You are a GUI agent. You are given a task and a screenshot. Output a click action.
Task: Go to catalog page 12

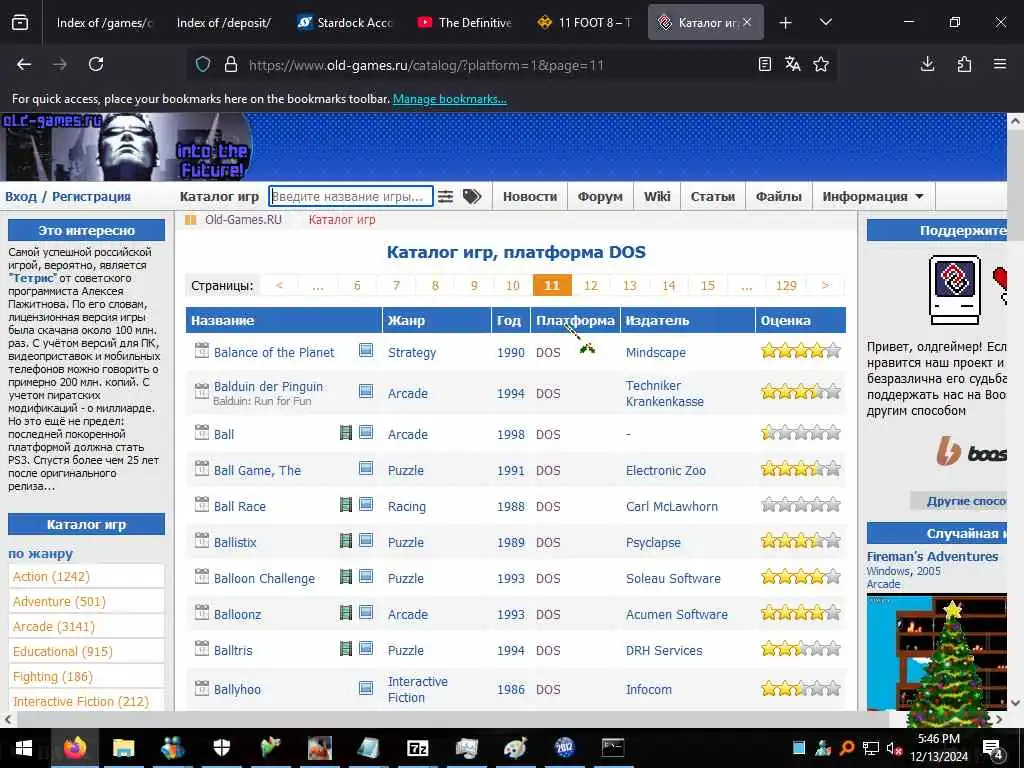[x=591, y=285]
